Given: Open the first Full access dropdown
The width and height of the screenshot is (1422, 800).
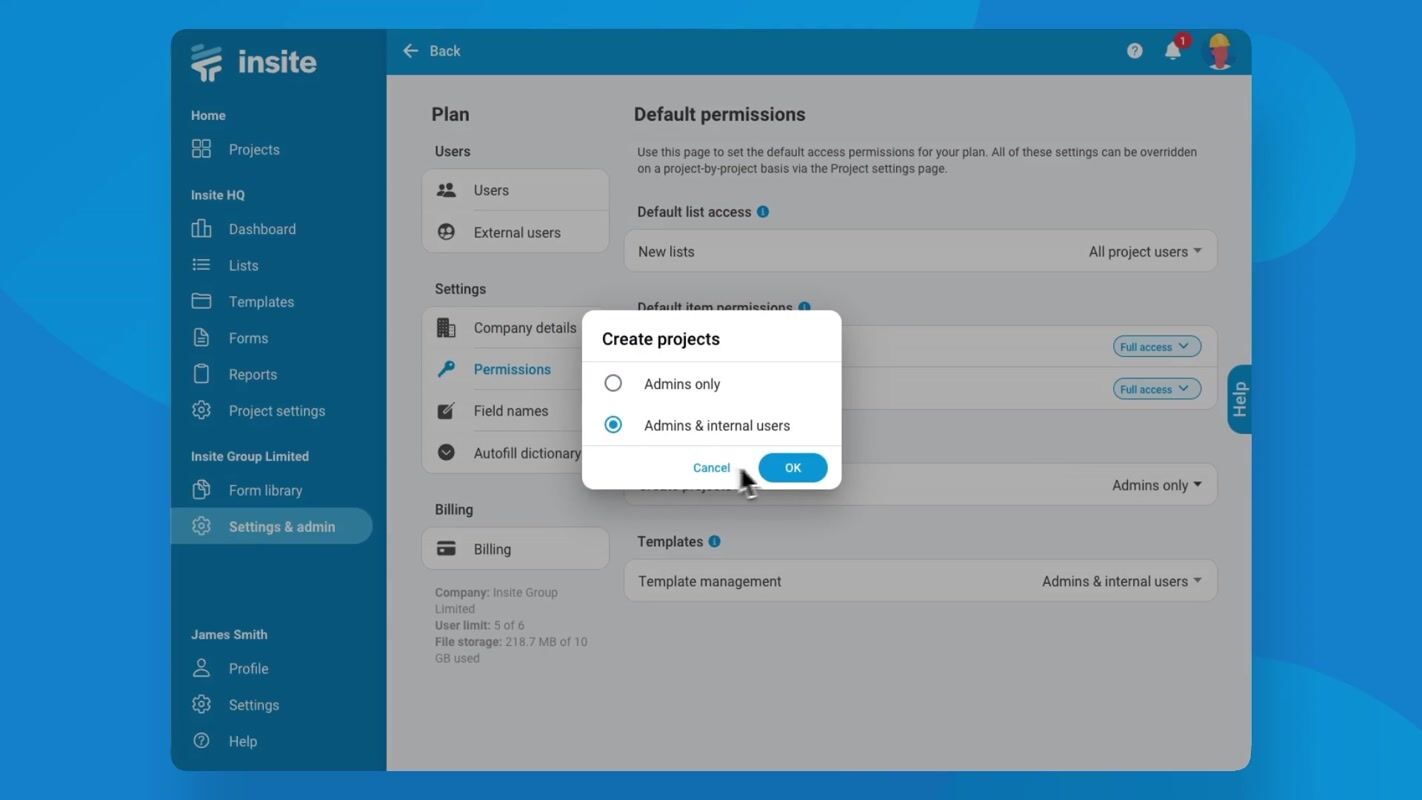Looking at the screenshot, I should (1156, 347).
